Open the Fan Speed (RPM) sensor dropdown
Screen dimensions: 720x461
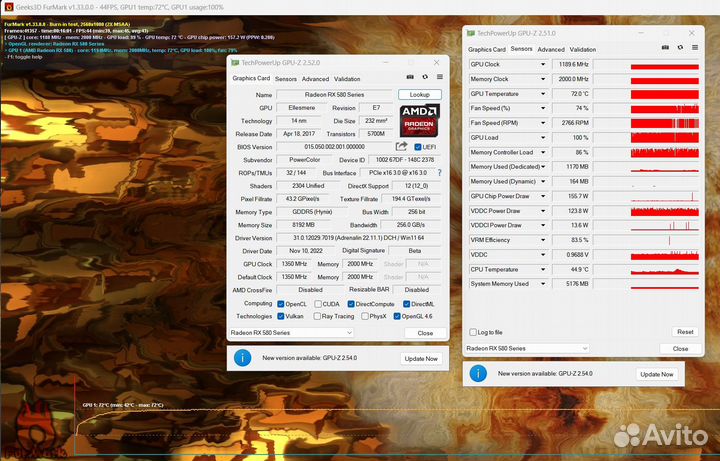(543, 123)
